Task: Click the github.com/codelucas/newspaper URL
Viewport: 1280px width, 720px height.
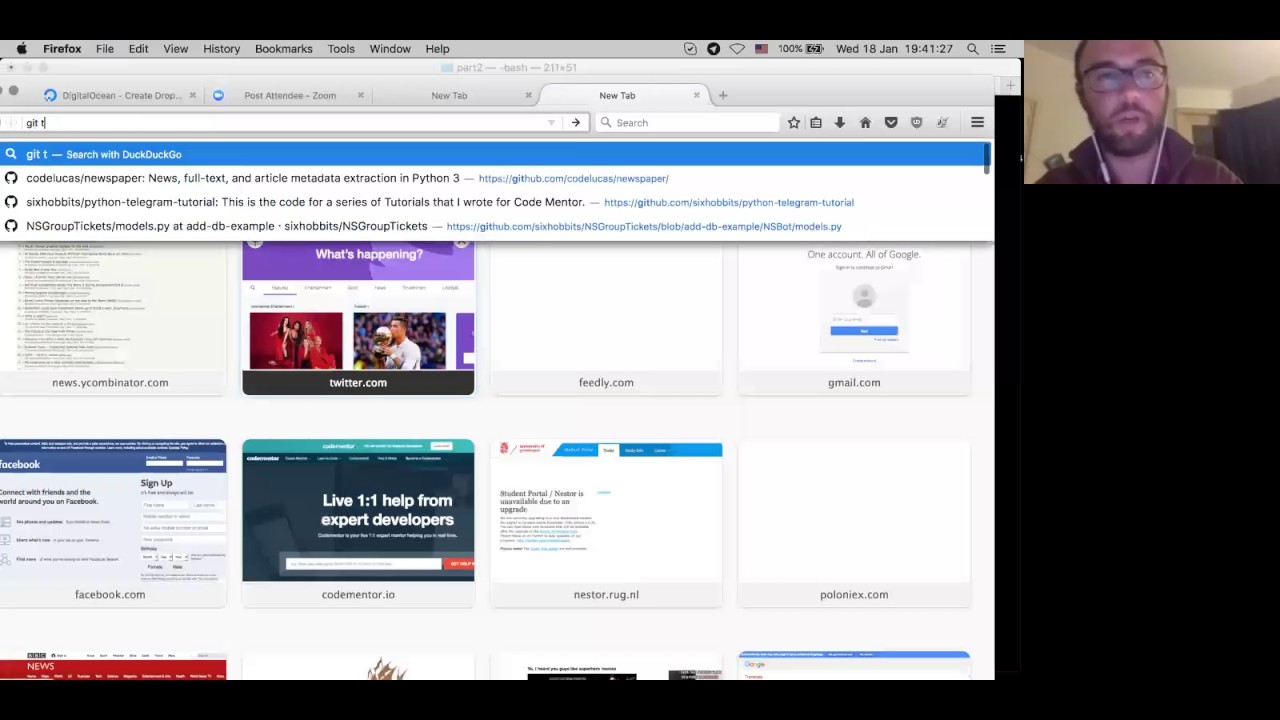Action: tap(573, 179)
